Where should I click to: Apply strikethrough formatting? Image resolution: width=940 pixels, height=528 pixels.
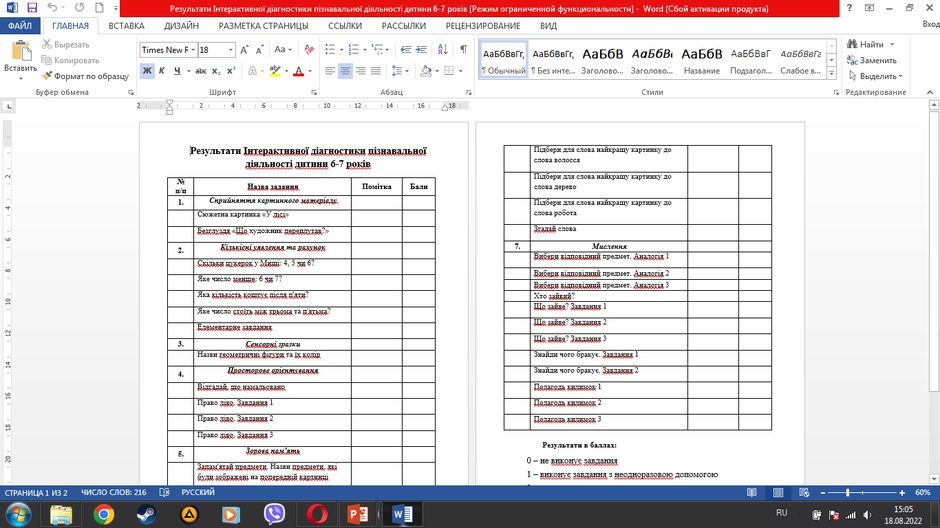201,71
